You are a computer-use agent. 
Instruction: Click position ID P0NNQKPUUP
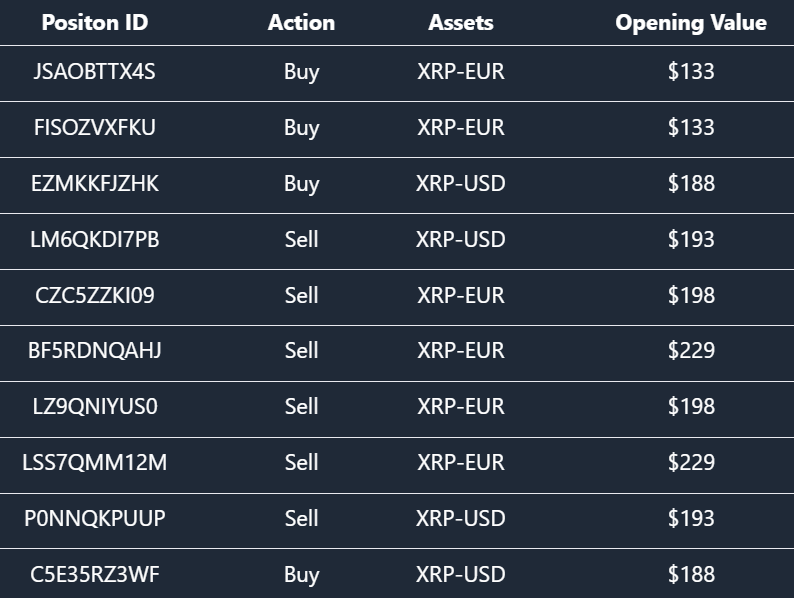(x=95, y=519)
